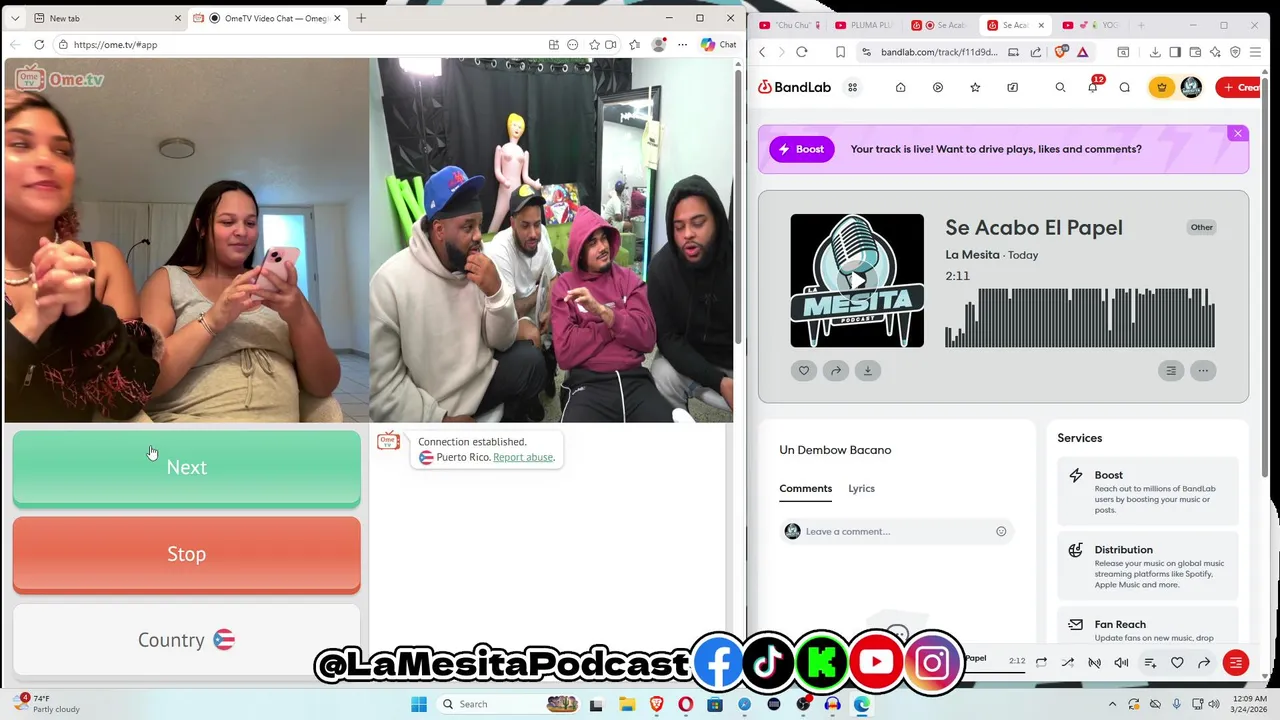Open BandLab star icon in the header
The image size is (1280, 720).
(x=975, y=87)
